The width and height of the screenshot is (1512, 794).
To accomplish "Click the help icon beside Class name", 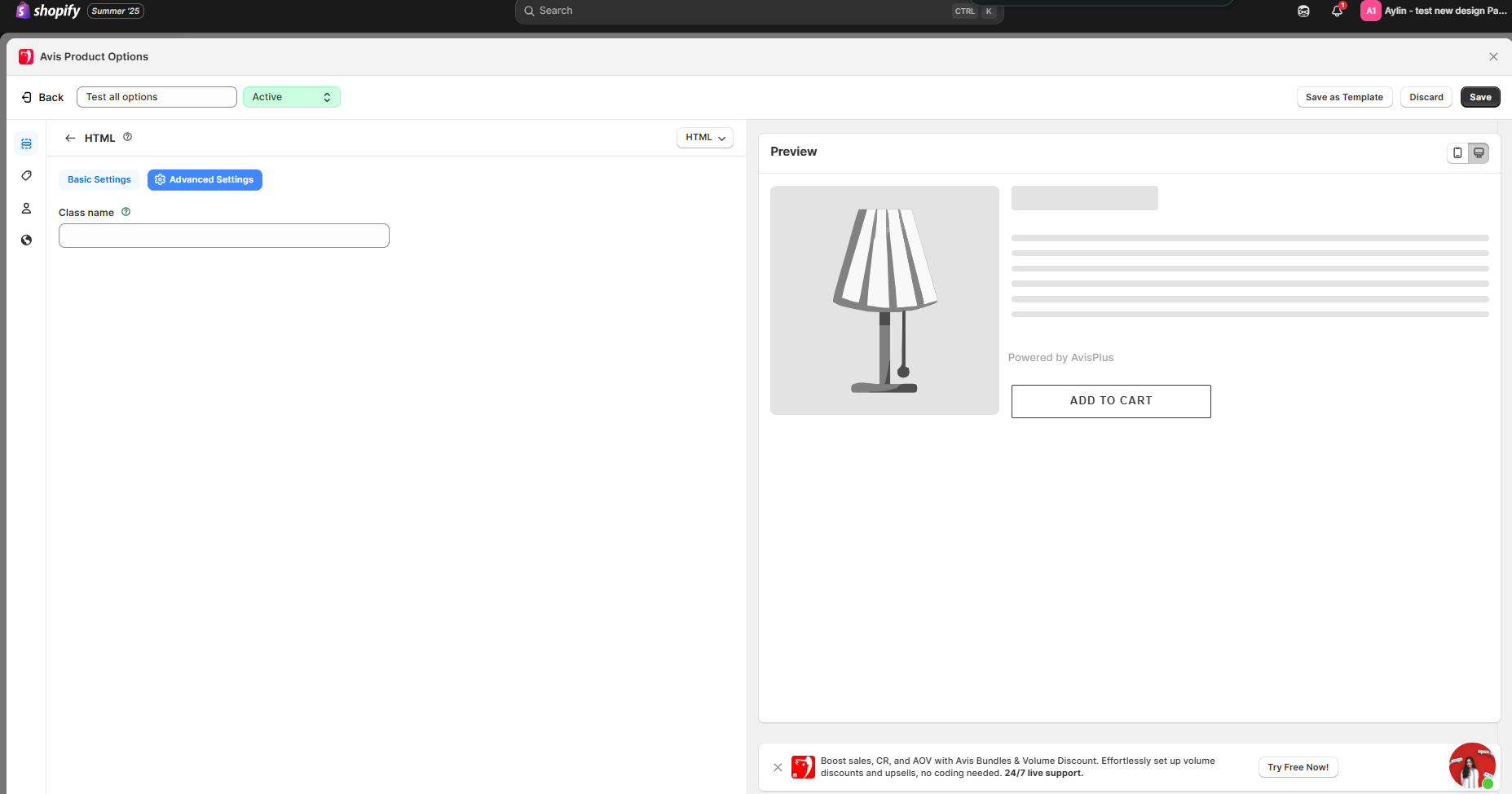I will coord(126,212).
